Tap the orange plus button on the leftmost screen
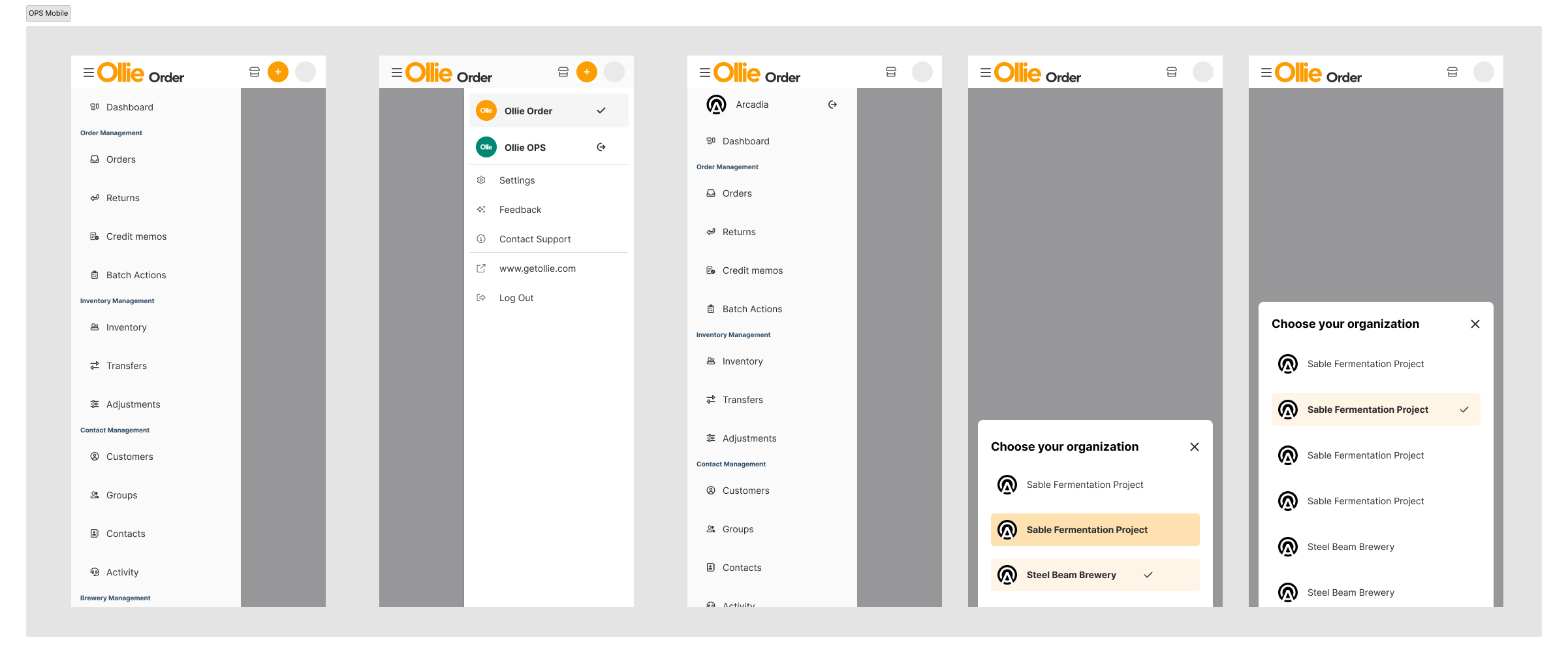Screen dimensions: 1568x663 point(278,72)
